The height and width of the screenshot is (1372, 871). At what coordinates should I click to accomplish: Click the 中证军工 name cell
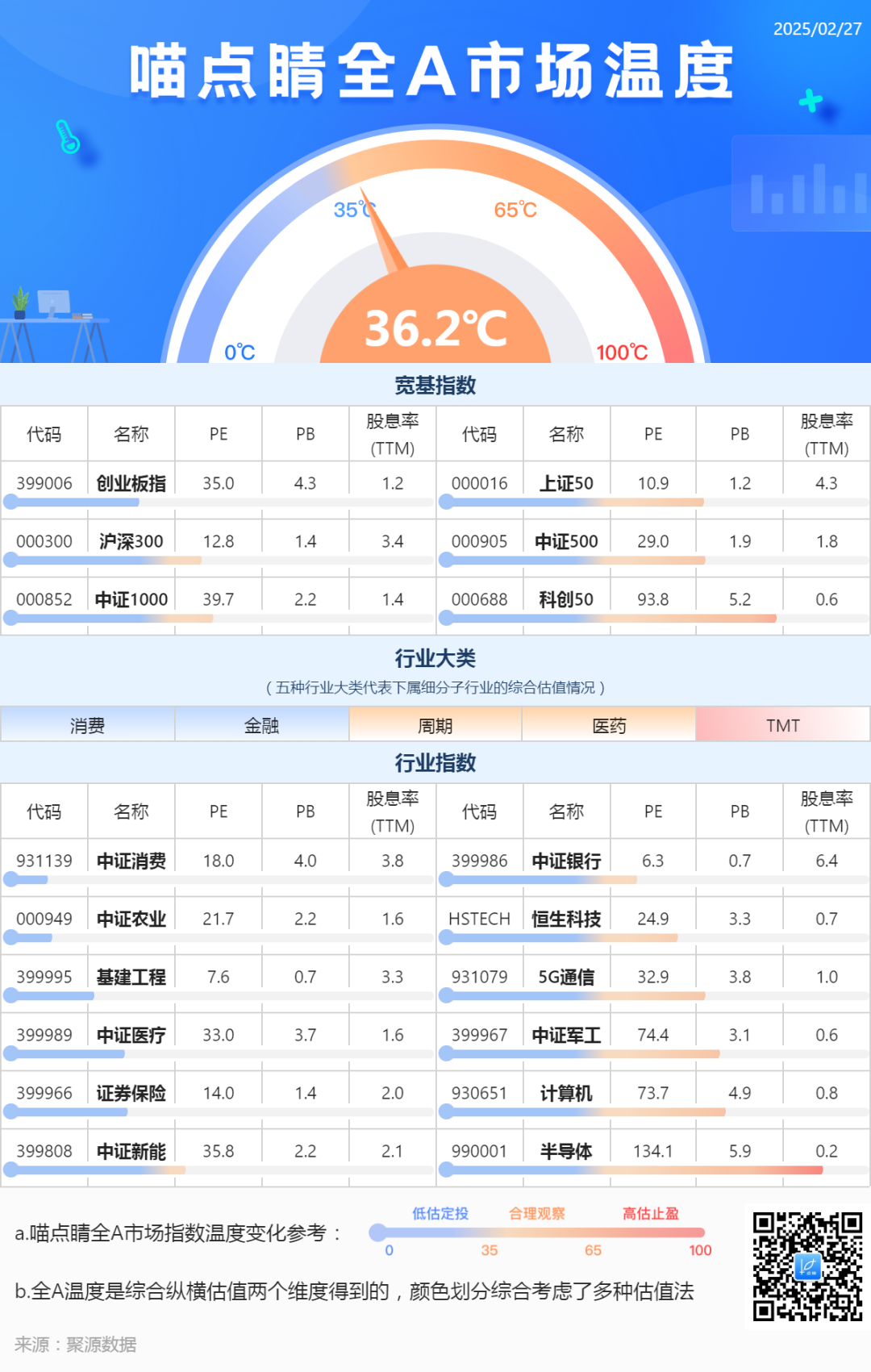coord(566,1035)
